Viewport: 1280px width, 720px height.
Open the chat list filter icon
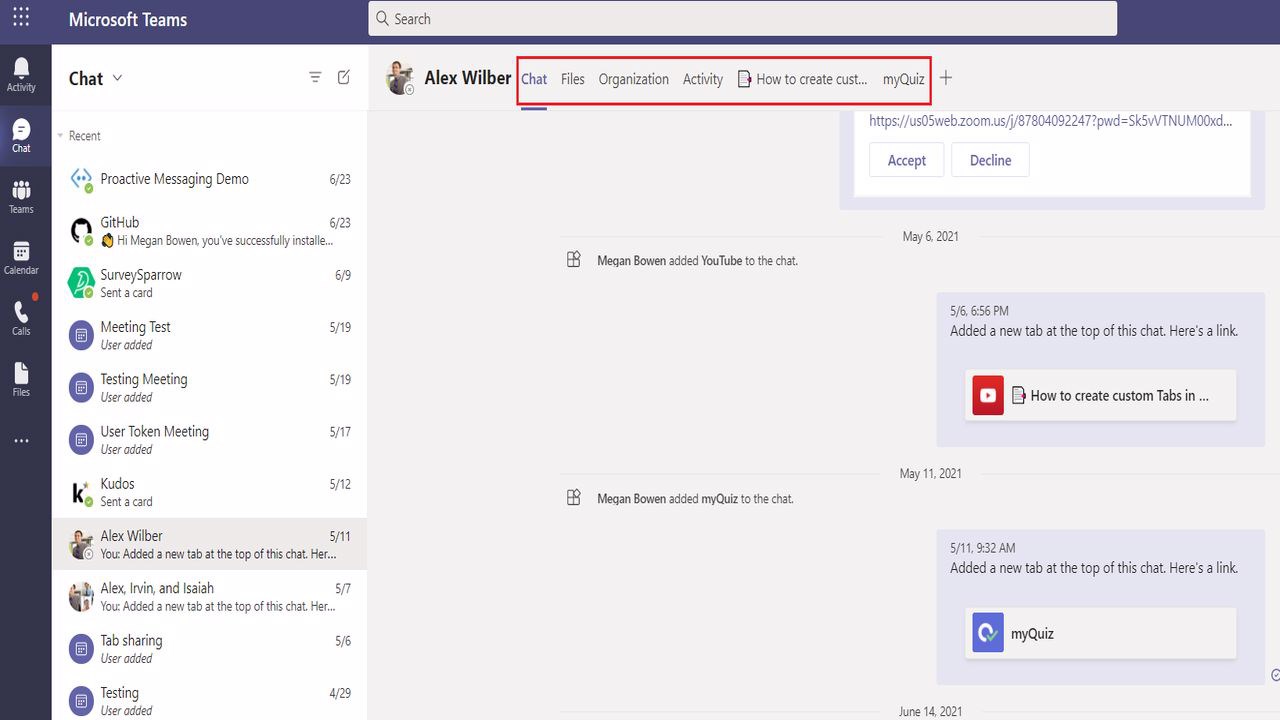point(315,78)
